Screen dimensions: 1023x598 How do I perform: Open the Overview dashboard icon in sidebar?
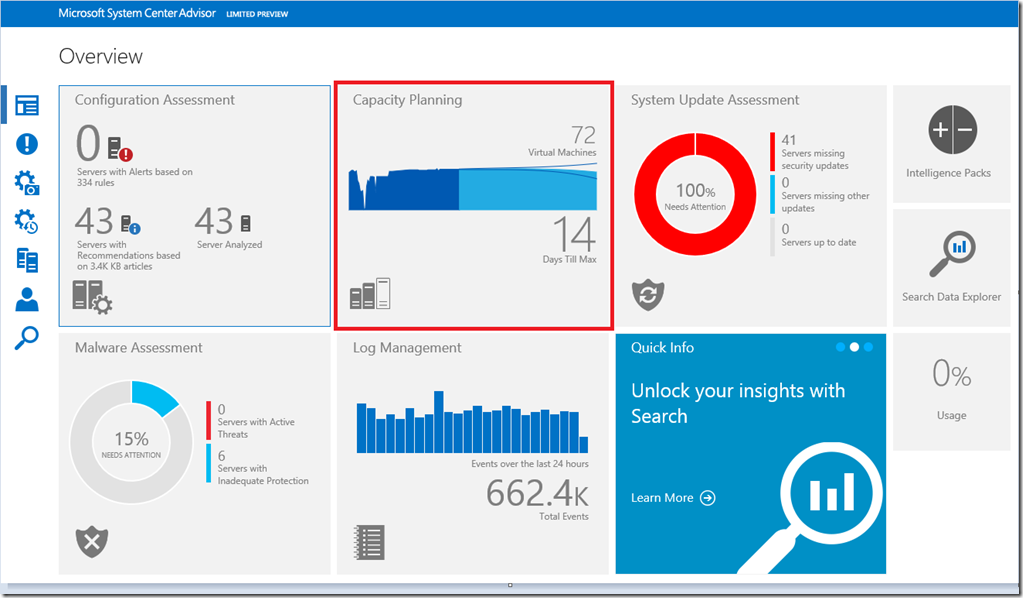point(27,106)
